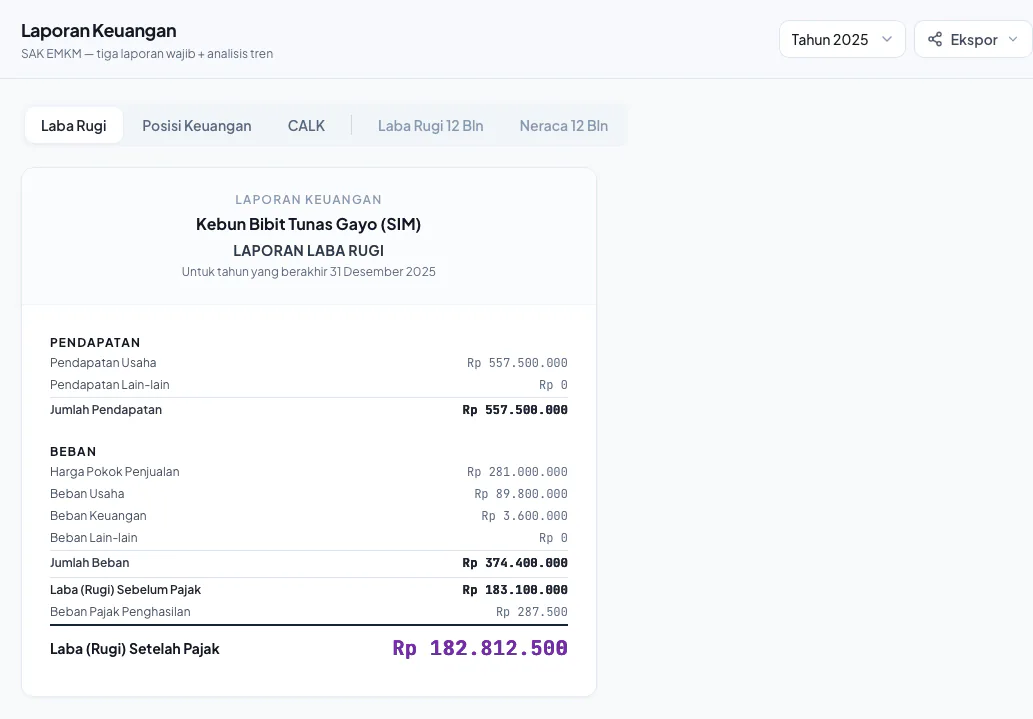Select the Pendapatan Lain-lain row label
This screenshot has height=719, width=1033.
point(109,384)
